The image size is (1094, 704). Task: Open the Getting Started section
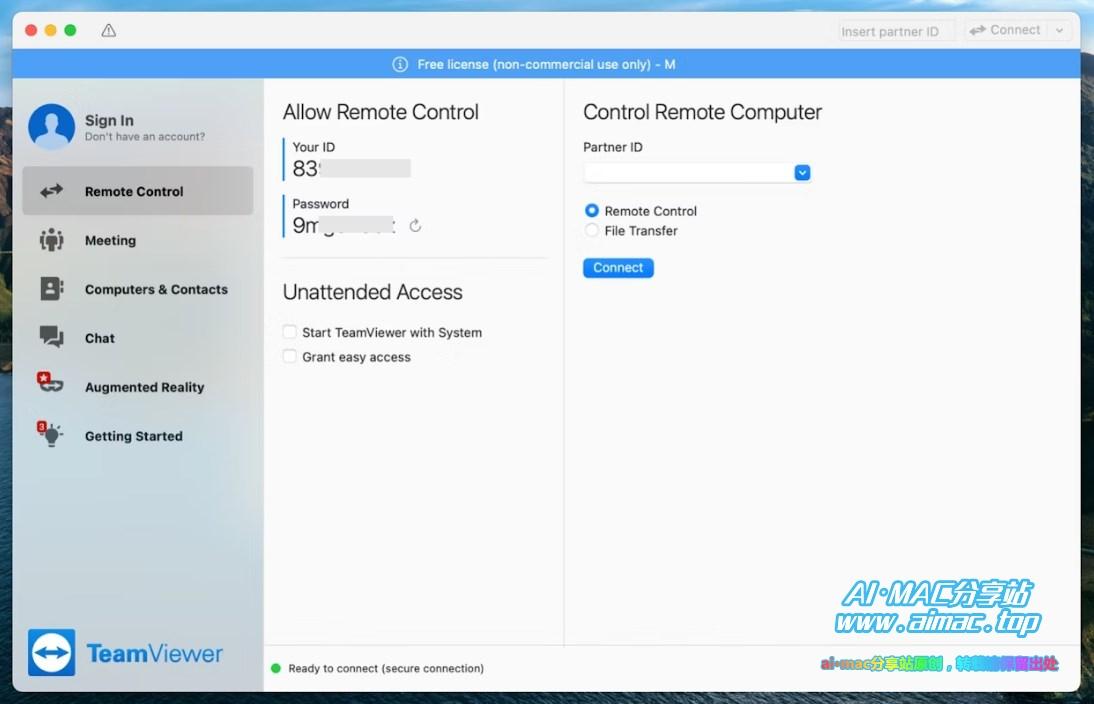(137, 435)
